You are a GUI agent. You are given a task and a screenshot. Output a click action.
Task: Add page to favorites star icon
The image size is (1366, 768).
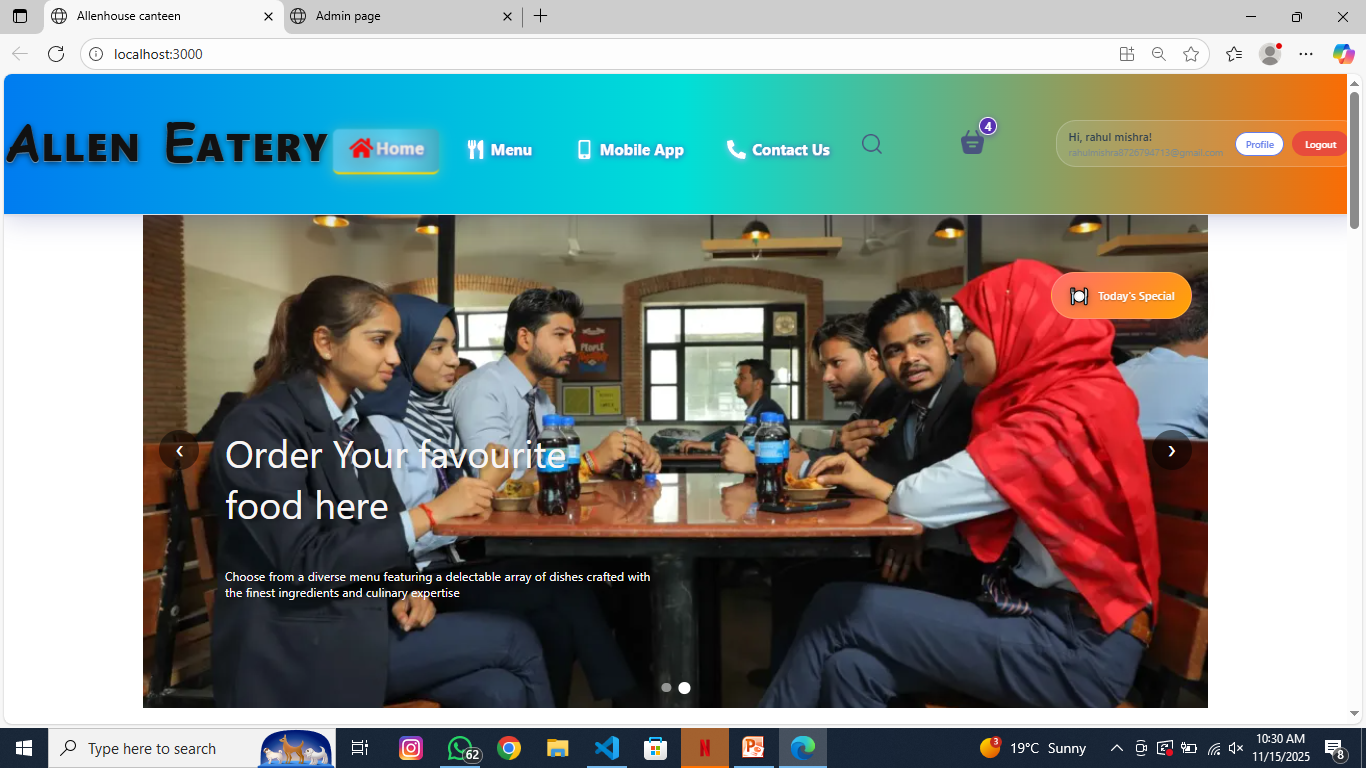pyautogui.click(x=1190, y=54)
